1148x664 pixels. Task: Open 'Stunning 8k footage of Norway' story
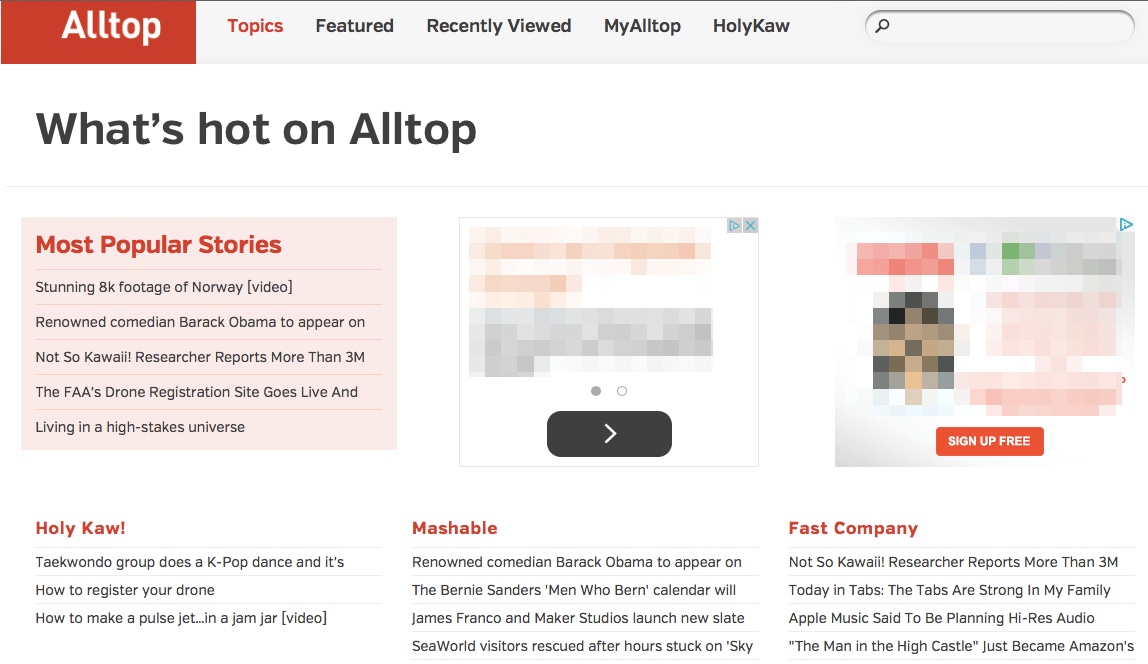pos(164,287)
